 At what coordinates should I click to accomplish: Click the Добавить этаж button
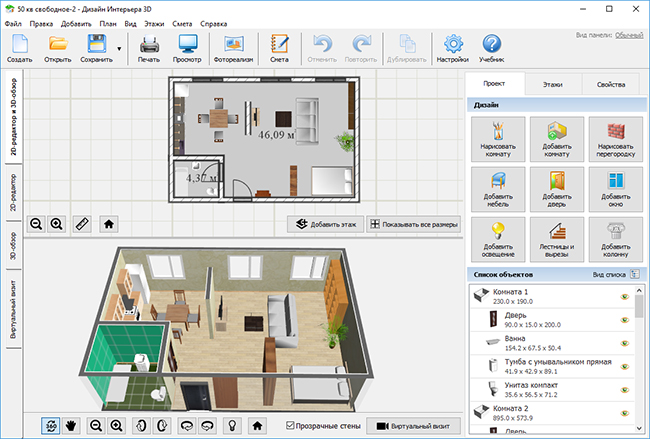pyautogui.click(x=325, y=224)
